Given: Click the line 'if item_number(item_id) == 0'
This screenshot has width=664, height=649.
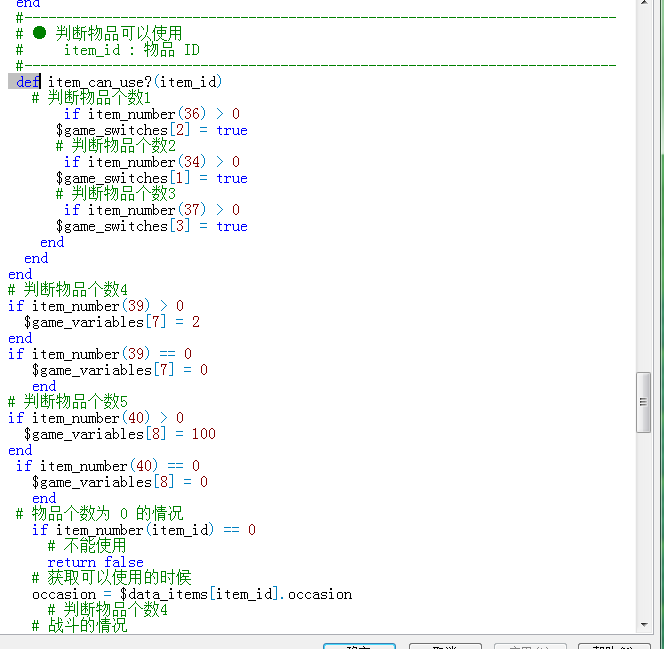Looking at the screenshot, I should [144, 530].
